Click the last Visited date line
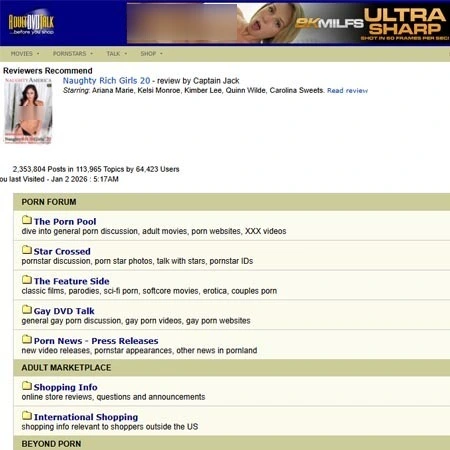 [x=59, y=179]
